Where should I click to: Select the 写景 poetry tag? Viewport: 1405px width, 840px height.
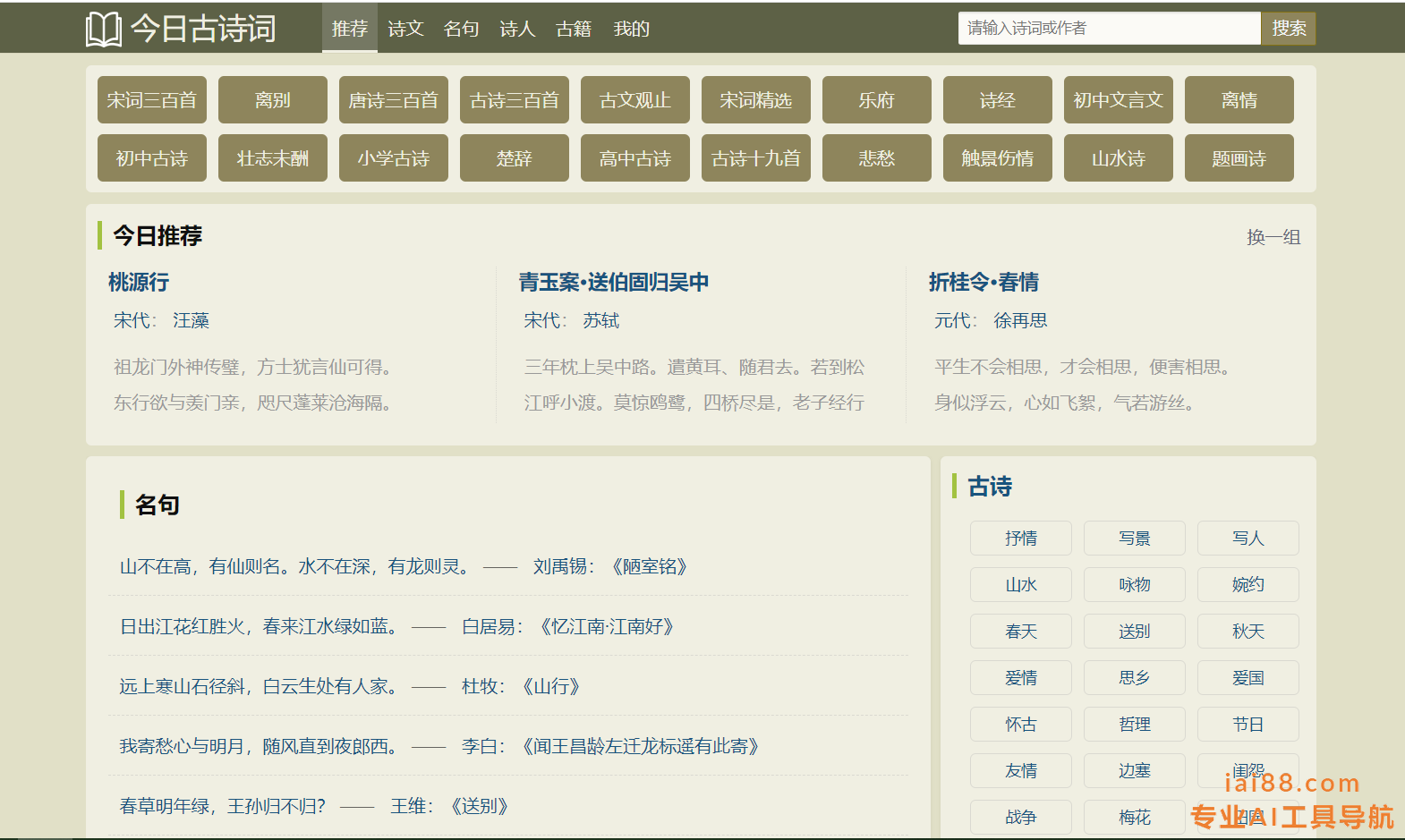(1135, 538)
